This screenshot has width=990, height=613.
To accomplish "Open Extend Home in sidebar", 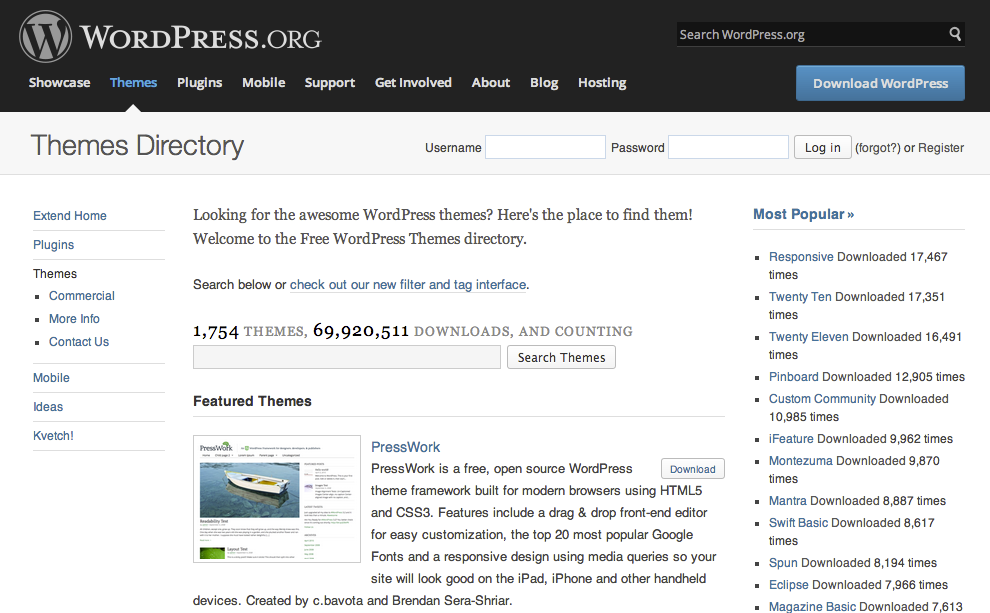I will pyautogui.click(x=69, y=216).
